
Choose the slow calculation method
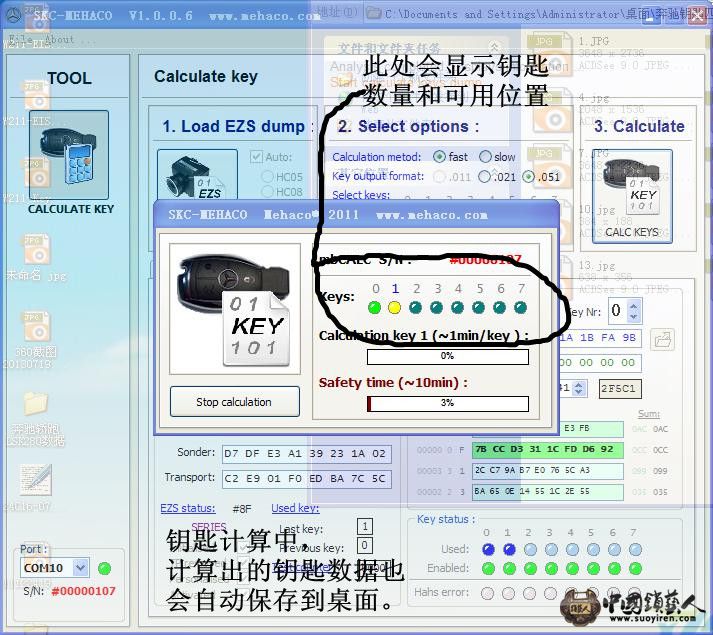click(485, 157)
